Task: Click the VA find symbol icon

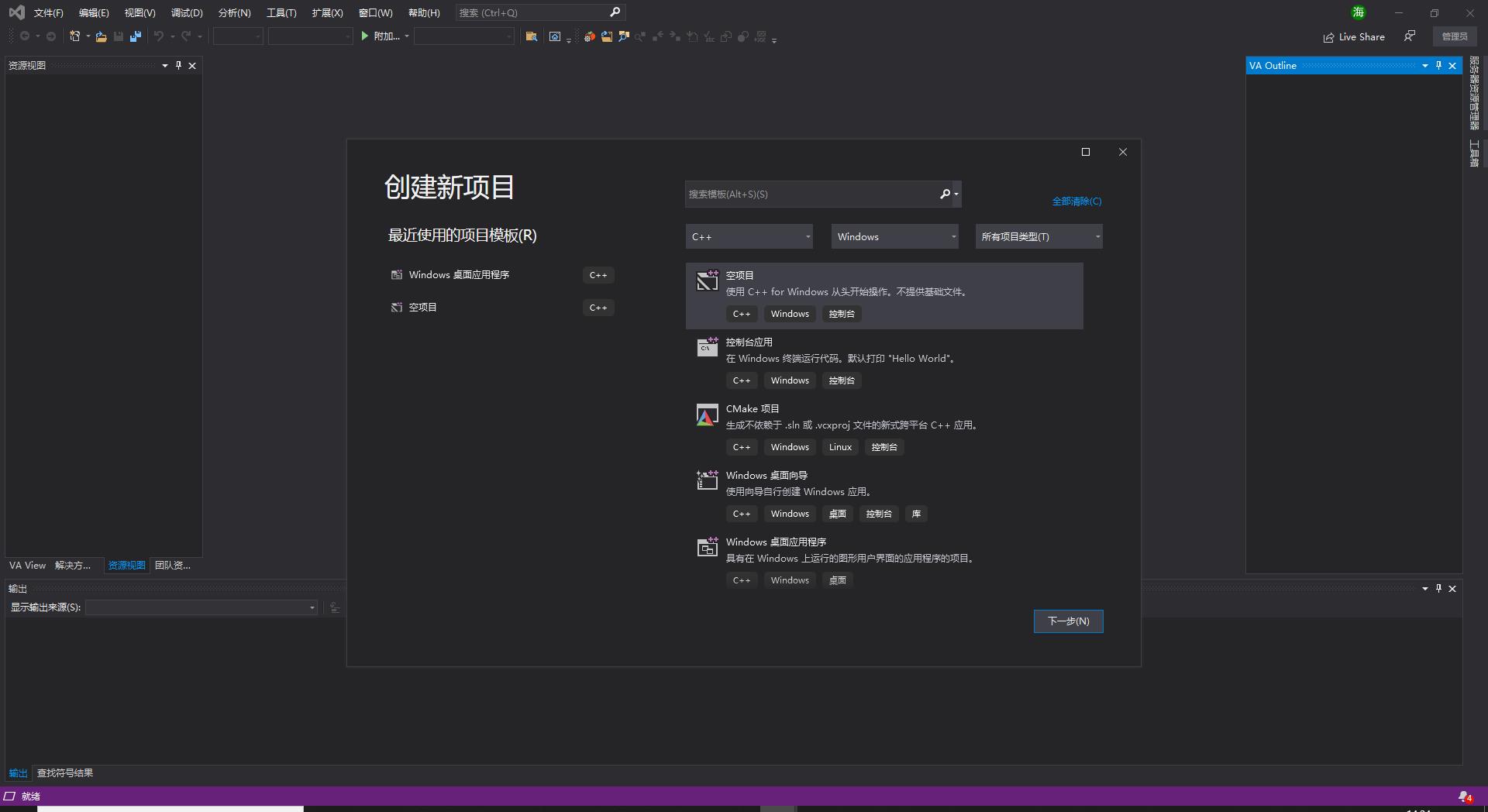Action: (624, 36)
